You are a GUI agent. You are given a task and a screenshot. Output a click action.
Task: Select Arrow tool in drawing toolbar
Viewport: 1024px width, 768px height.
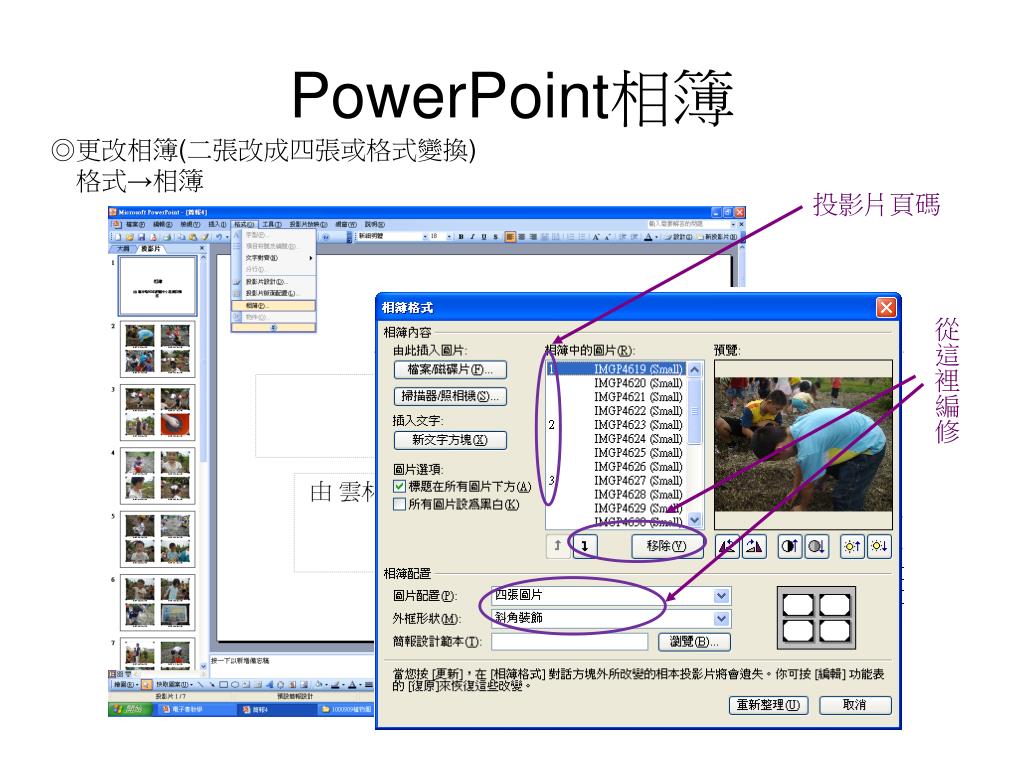pos(212,684)
